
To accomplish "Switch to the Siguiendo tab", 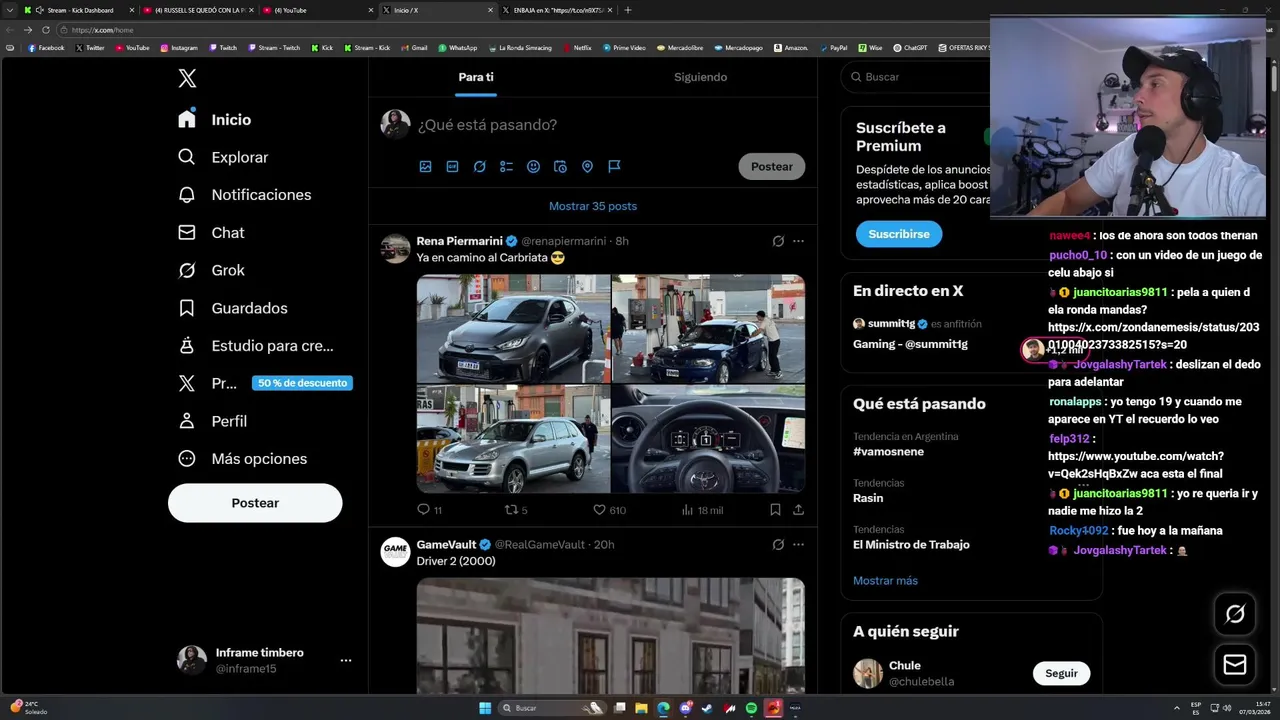I will [x=700, y=77].
